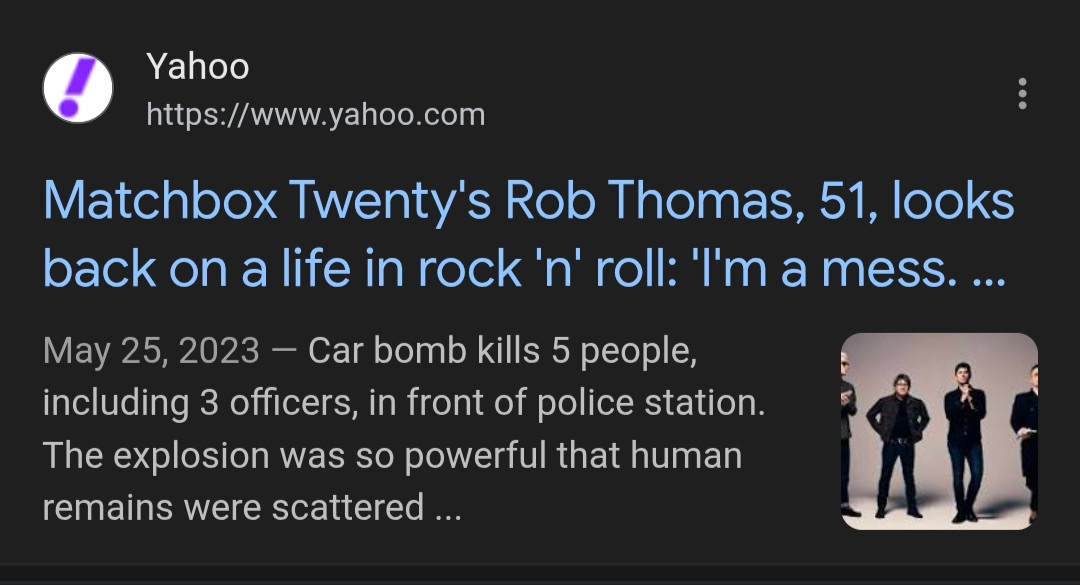
Task: Click the May 25, 2023 date
Action: (x=151, y=351)
